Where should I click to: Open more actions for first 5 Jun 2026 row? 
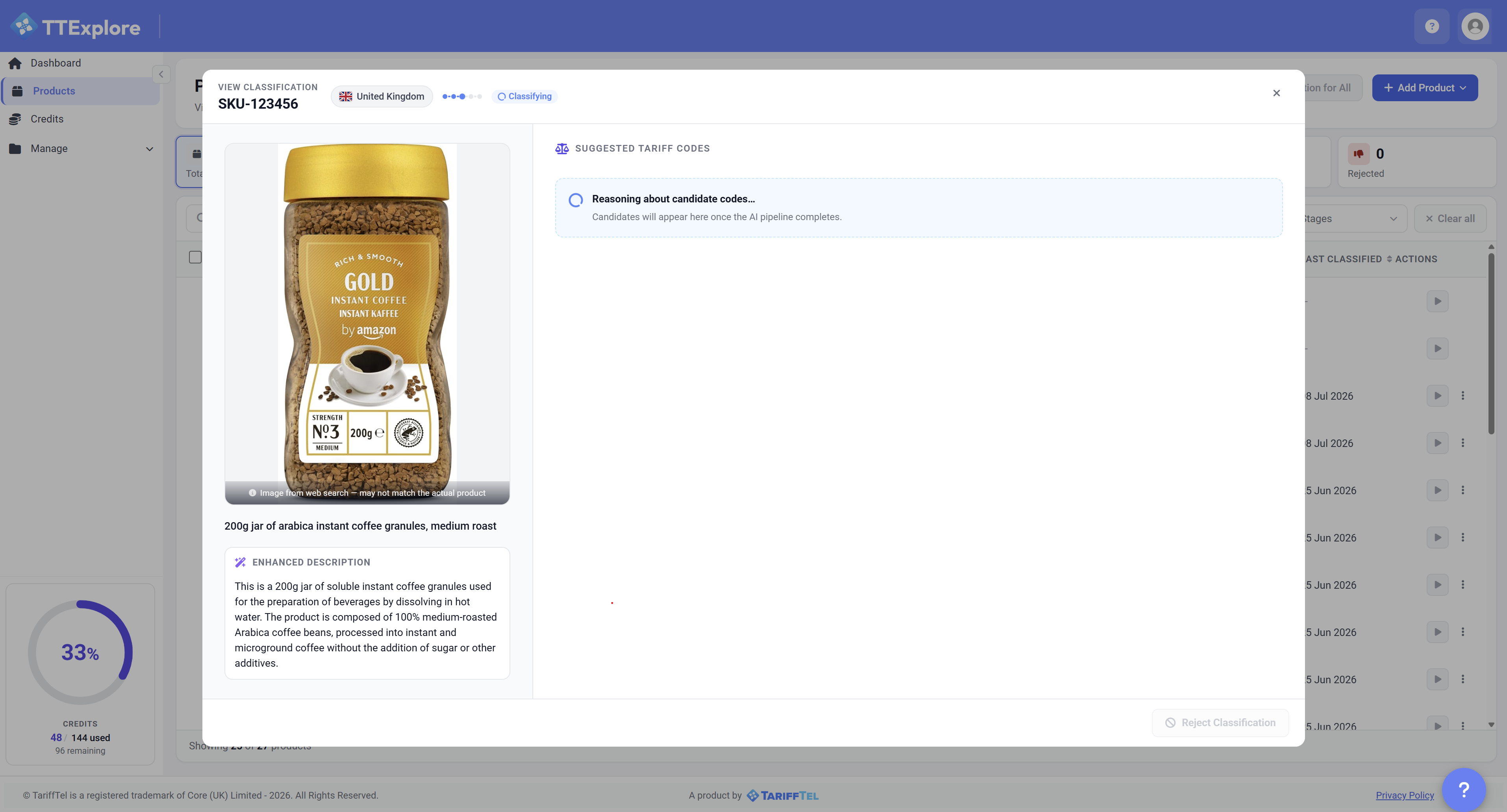1463,490
